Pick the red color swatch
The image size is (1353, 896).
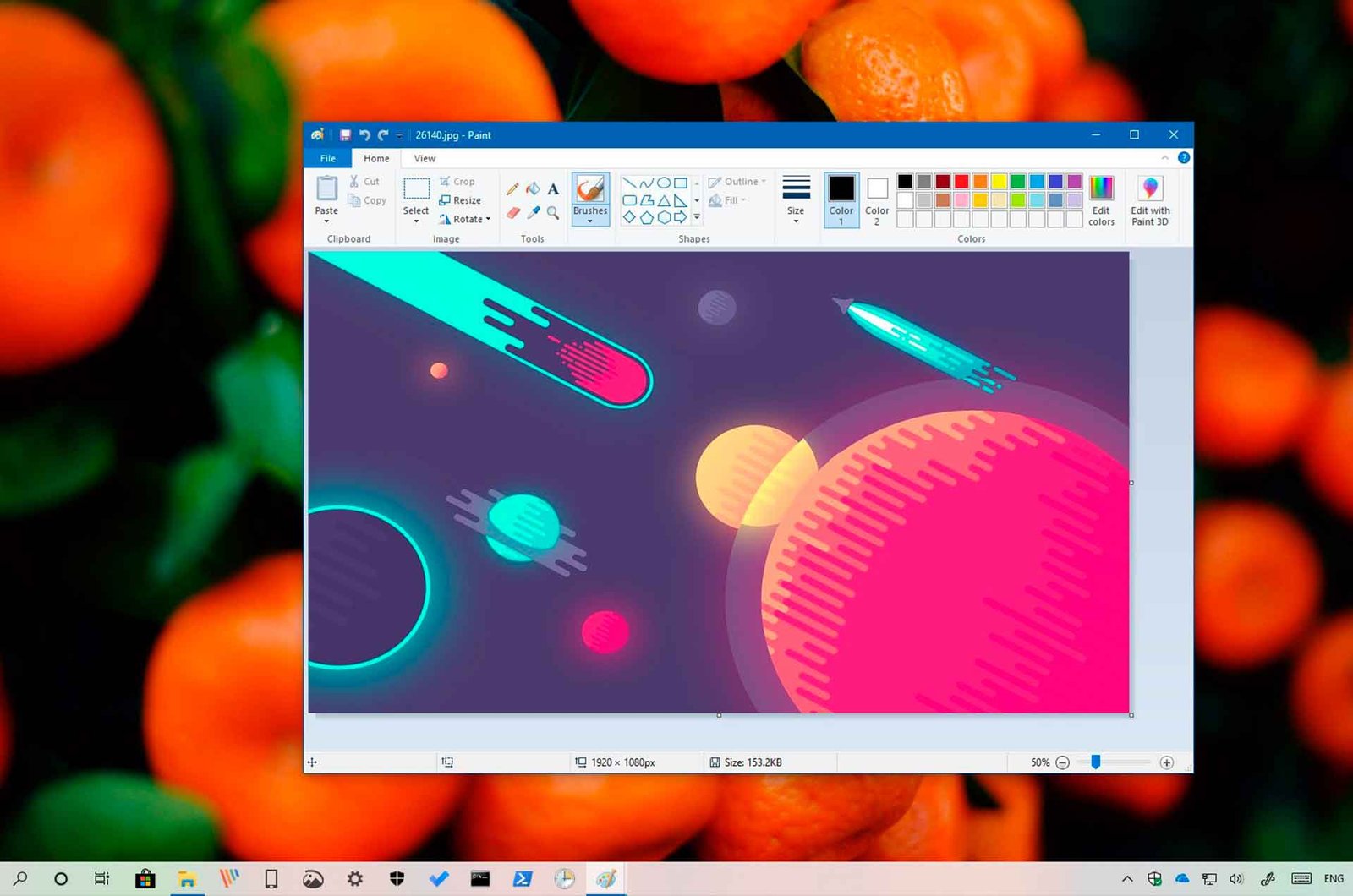pyautogui.click(x=961, y=181)
